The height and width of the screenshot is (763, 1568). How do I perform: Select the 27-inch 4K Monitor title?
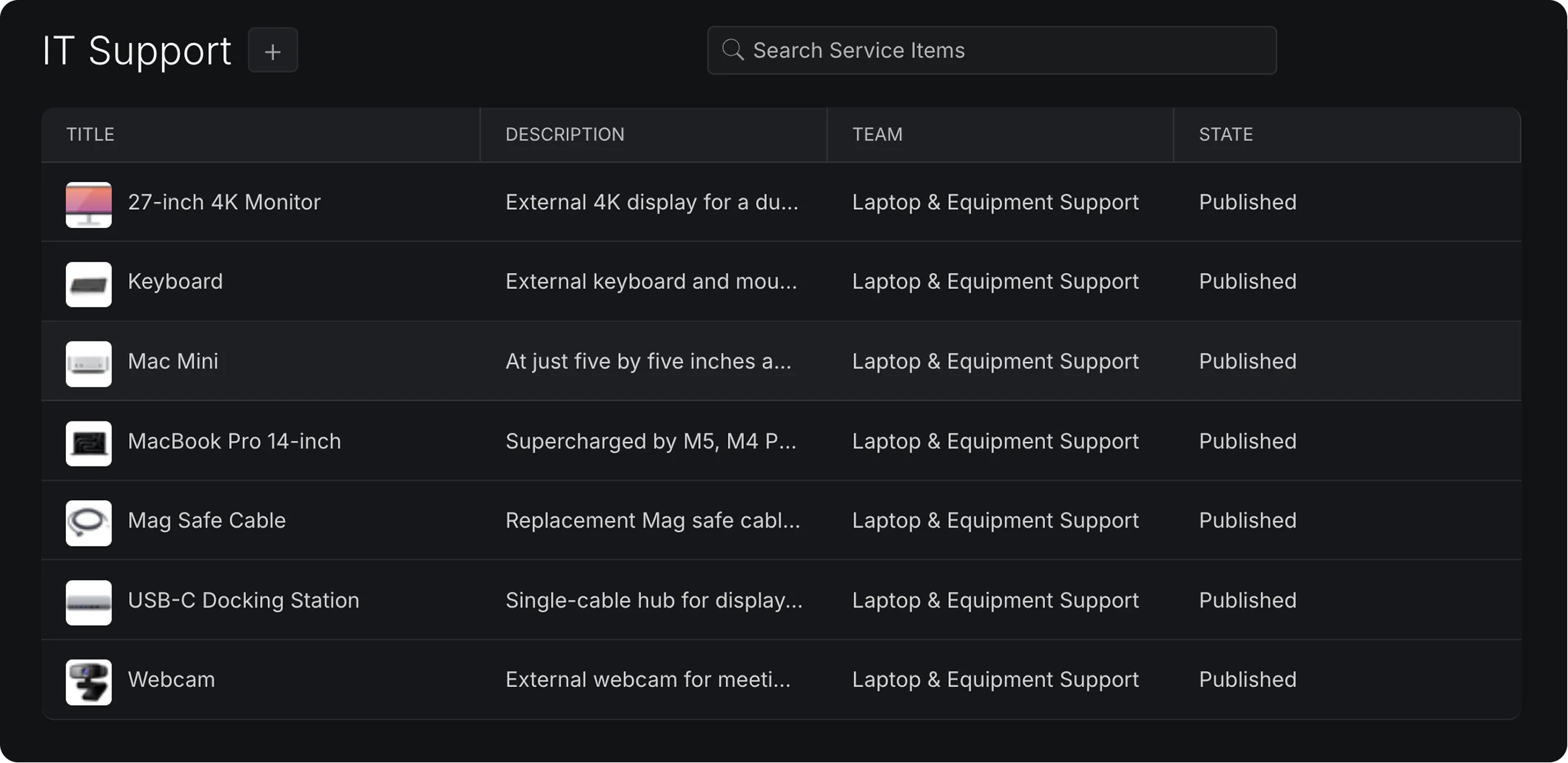(x=224, y=202)
